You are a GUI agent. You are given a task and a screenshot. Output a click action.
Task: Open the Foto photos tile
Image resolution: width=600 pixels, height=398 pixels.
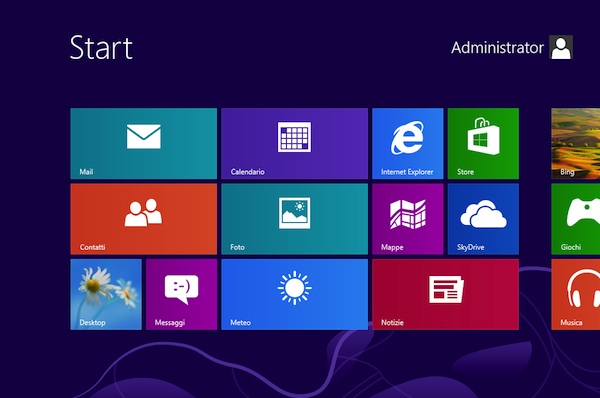click(x=294, y=219)
